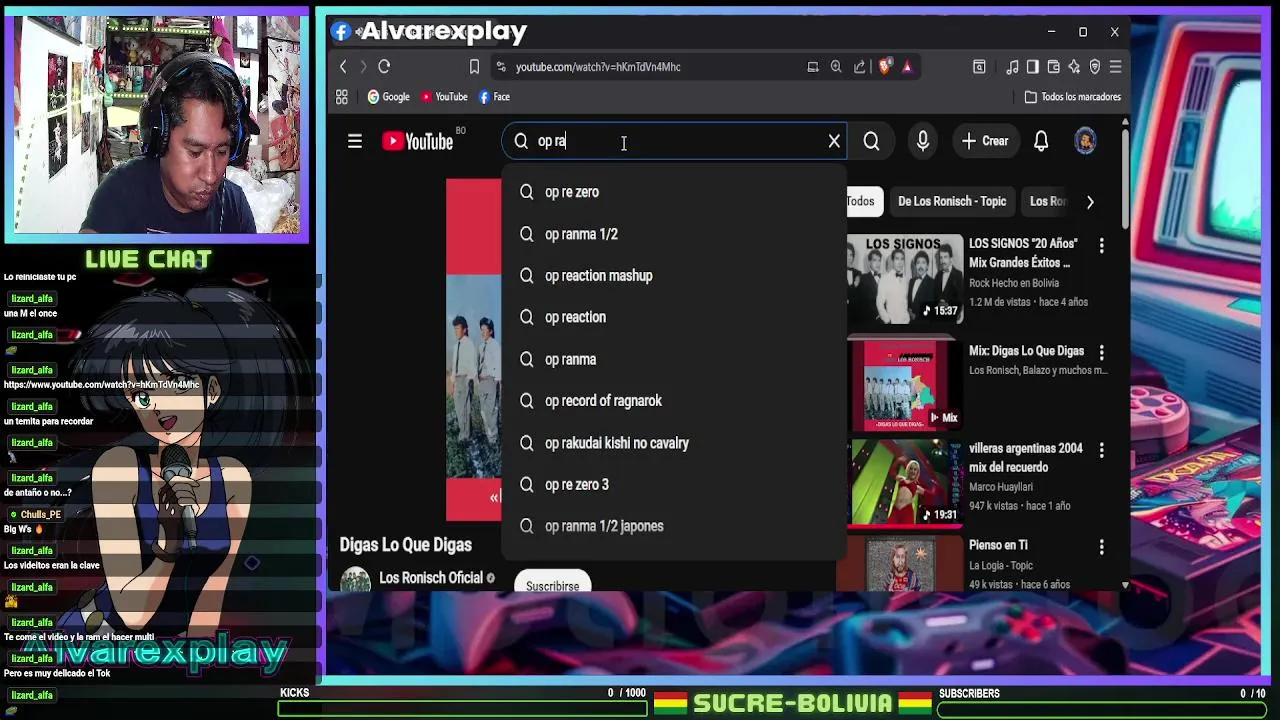This screenshot has width=1280, height=720.
Task: Open Los Ronisch Oficial channel name
Action: pyautogui.click(x=431, y=578)
